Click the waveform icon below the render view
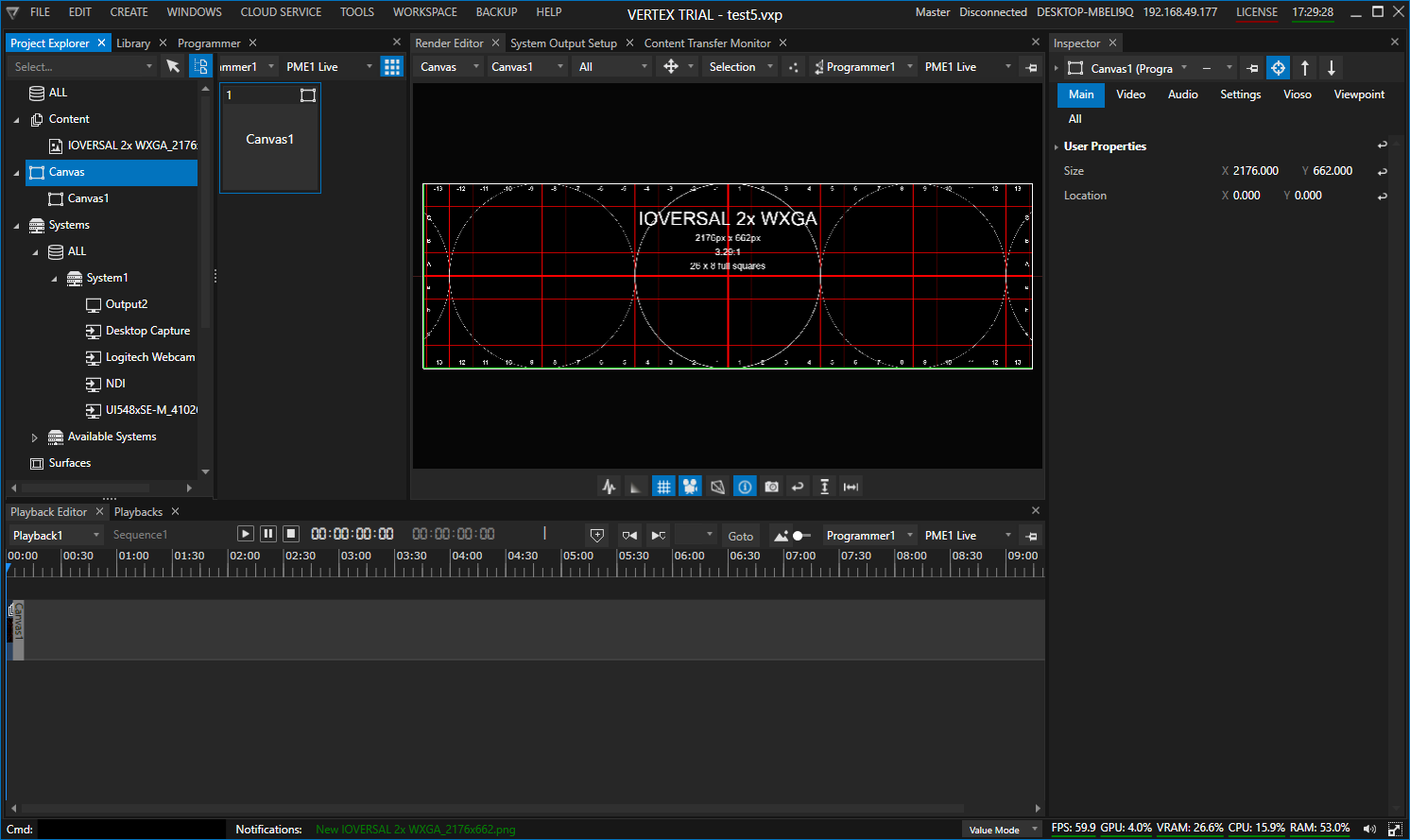The image size is (1410, 840). pyautogui.click(x=609, y=487)
